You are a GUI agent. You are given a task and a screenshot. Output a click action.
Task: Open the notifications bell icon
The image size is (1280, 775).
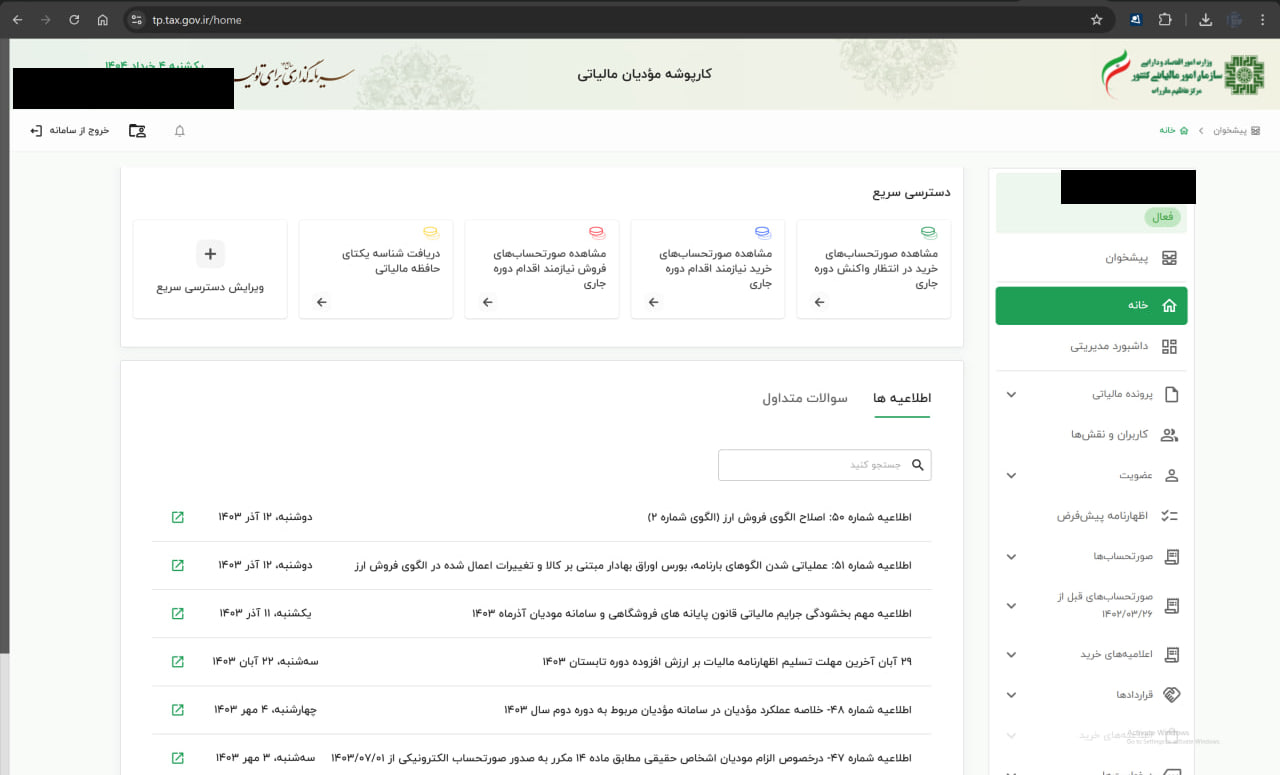point(180,131)
